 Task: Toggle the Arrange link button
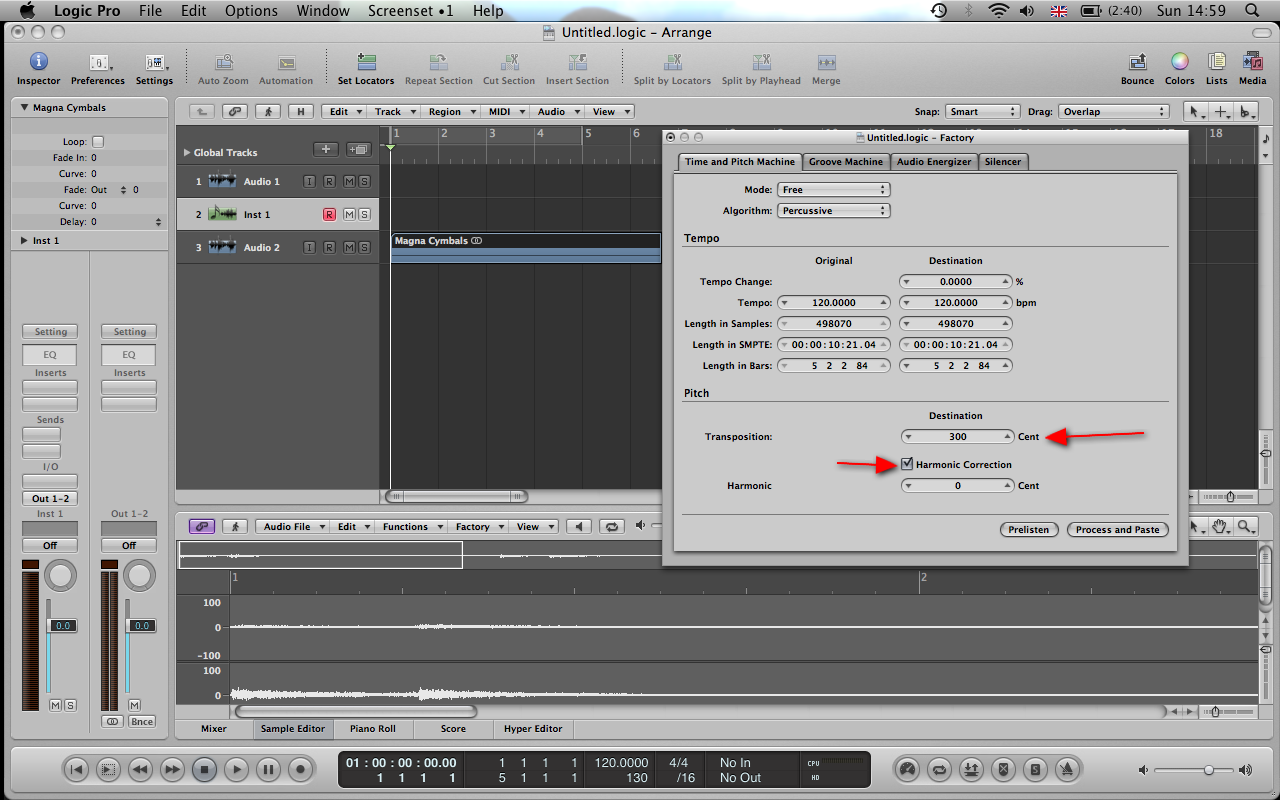tap(235, 112)
